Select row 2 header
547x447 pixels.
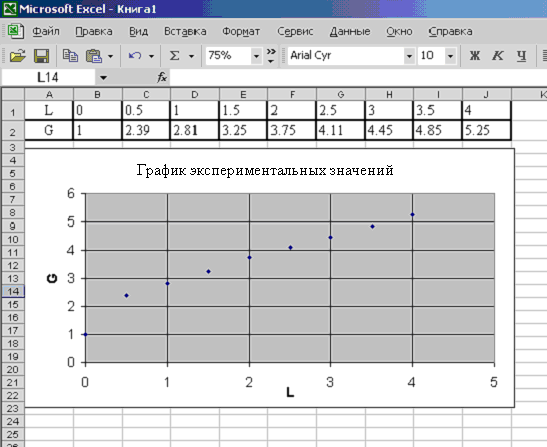pyautogui.click(x=13, y=131)
